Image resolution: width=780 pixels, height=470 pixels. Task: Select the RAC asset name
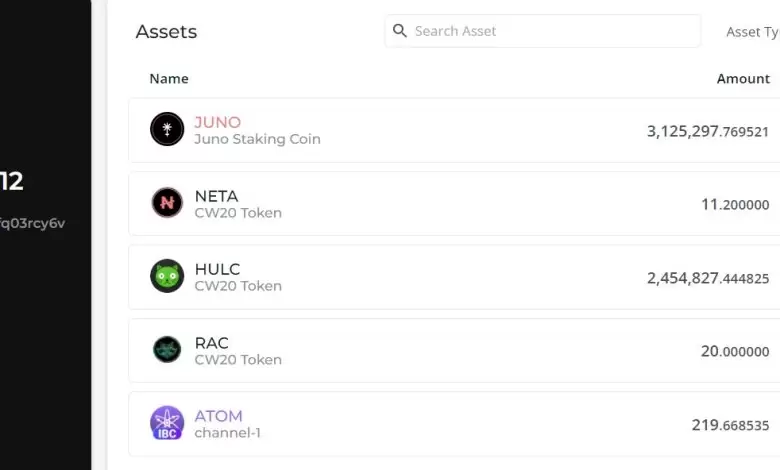click(x=212, y=343)
